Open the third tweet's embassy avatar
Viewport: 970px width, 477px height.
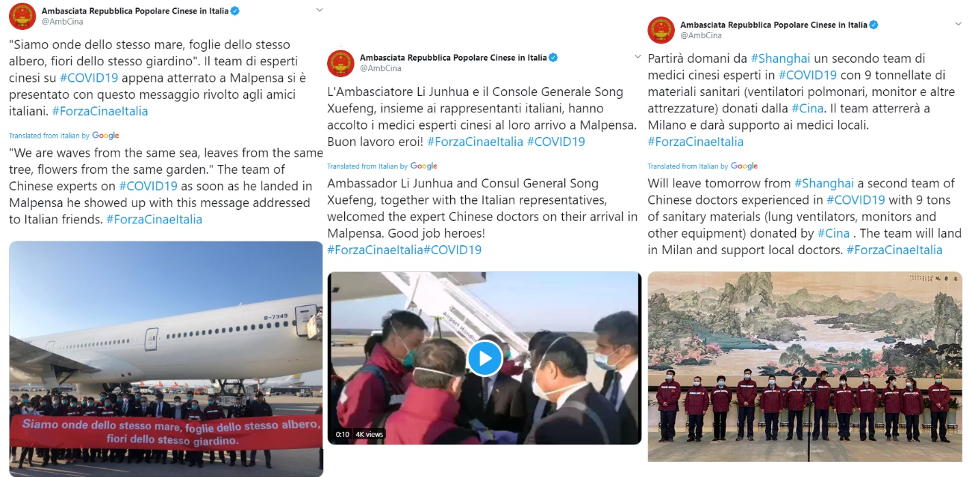click(661, 30)
